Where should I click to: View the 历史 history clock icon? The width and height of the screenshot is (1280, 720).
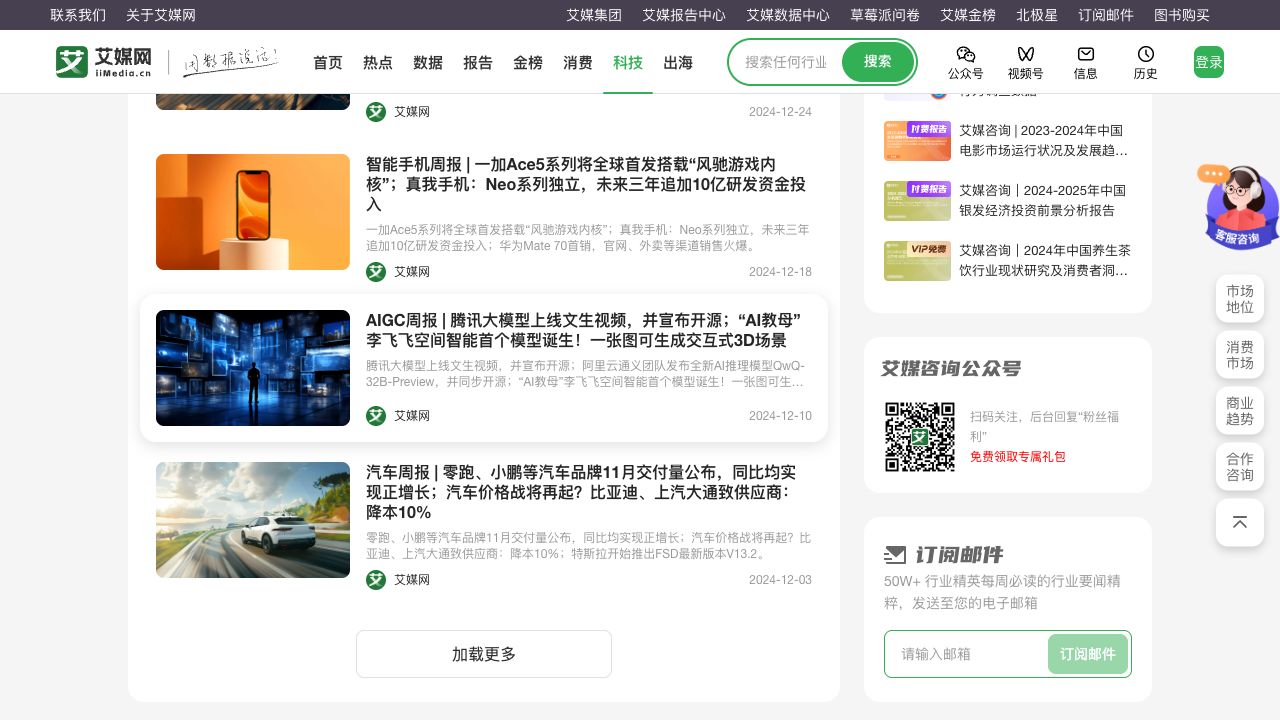click(x=1145, y=55)
